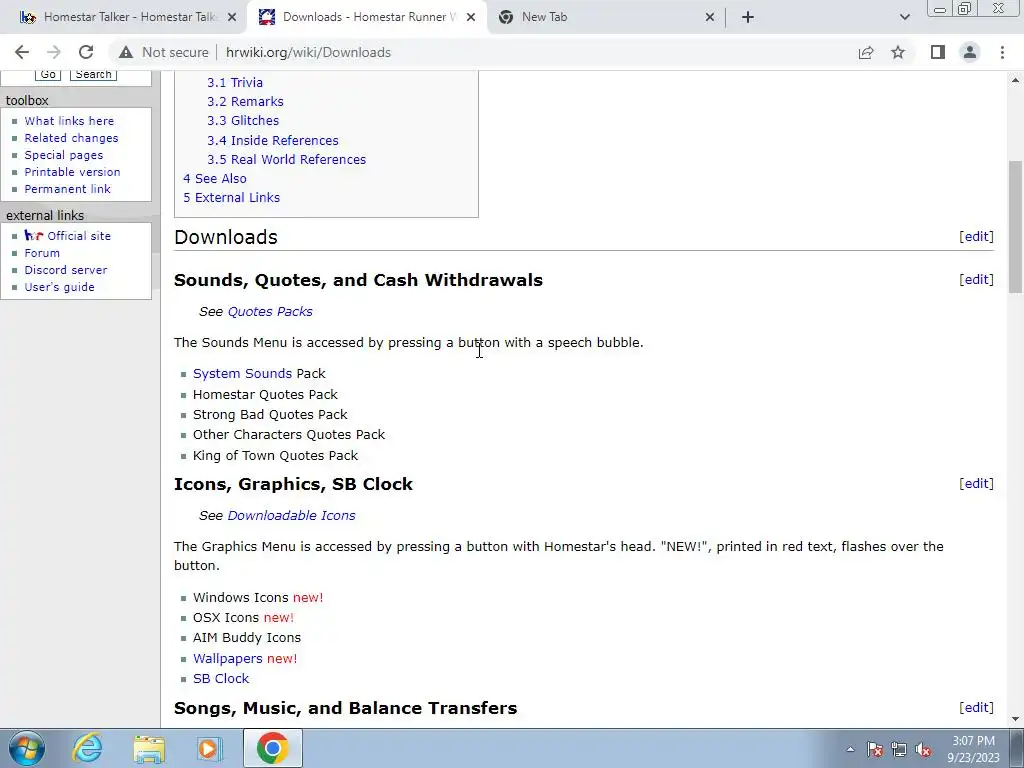
Task: Click the Homestar Quotes Pack list item
Action: tap(265, 394)
